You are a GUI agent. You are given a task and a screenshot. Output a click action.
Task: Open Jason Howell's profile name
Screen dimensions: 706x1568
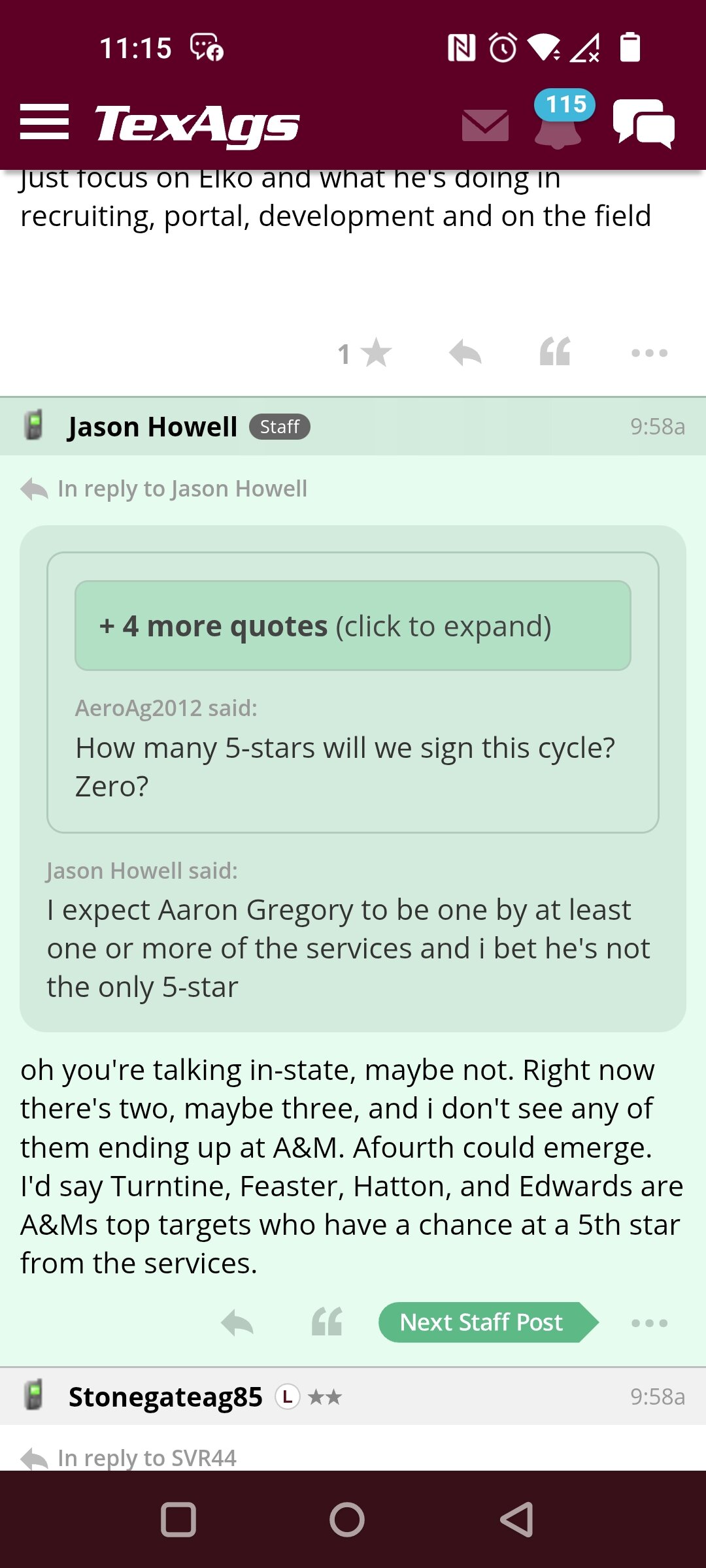pos(152,427)
